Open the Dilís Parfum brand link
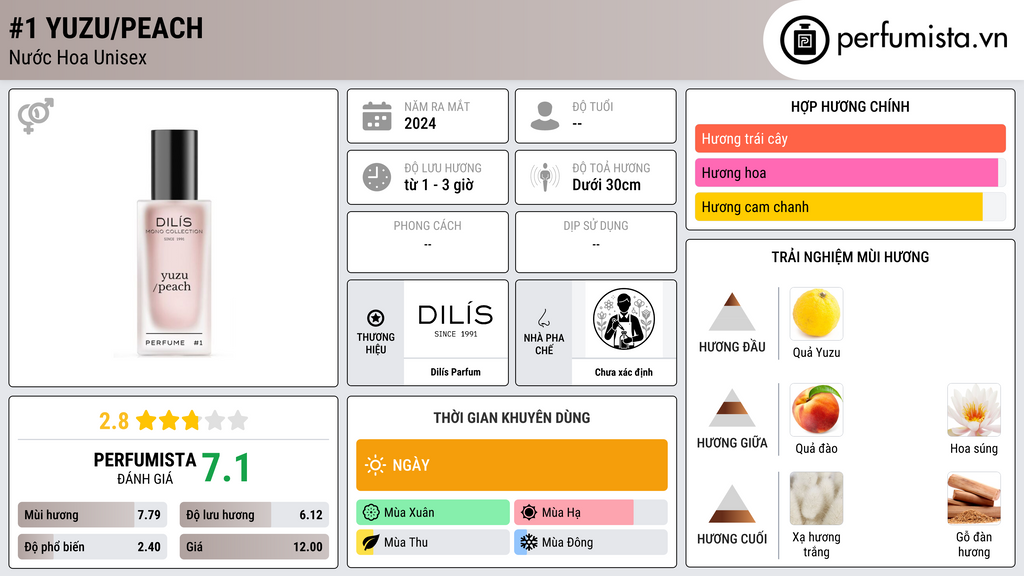The image size is (1024, 576). coord(455,372)
